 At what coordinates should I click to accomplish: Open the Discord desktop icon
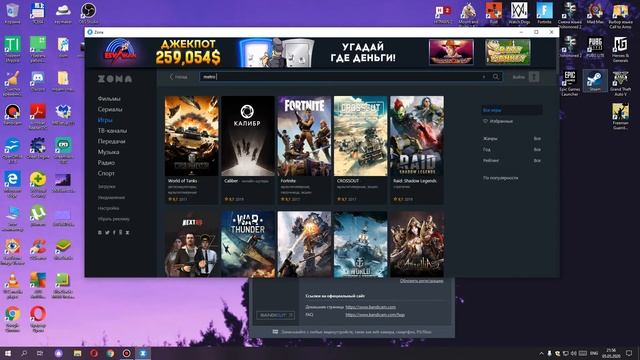tap(38, 81)
